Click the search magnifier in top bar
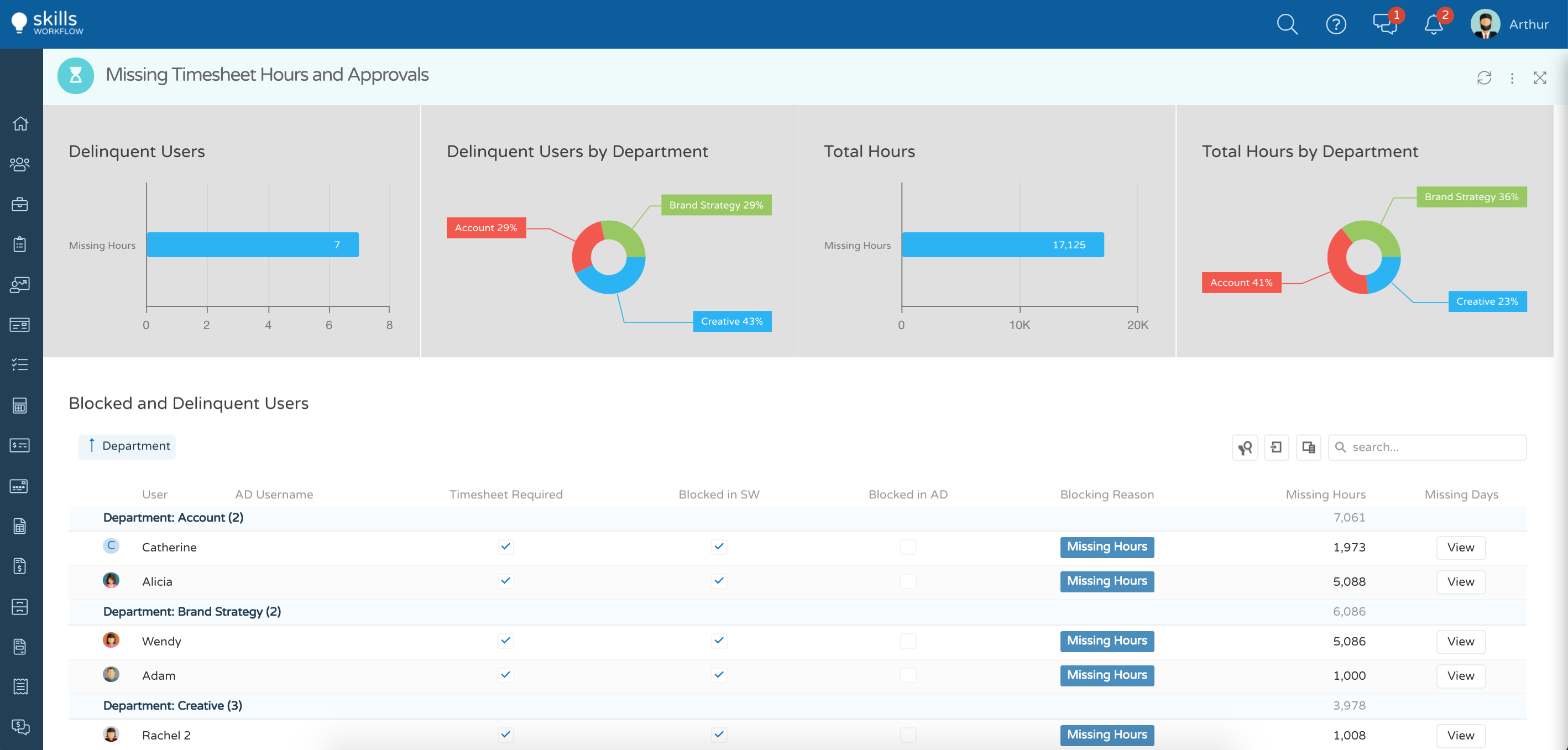The width and height of the screenshot is (1568, 750). pos(1287,24)
